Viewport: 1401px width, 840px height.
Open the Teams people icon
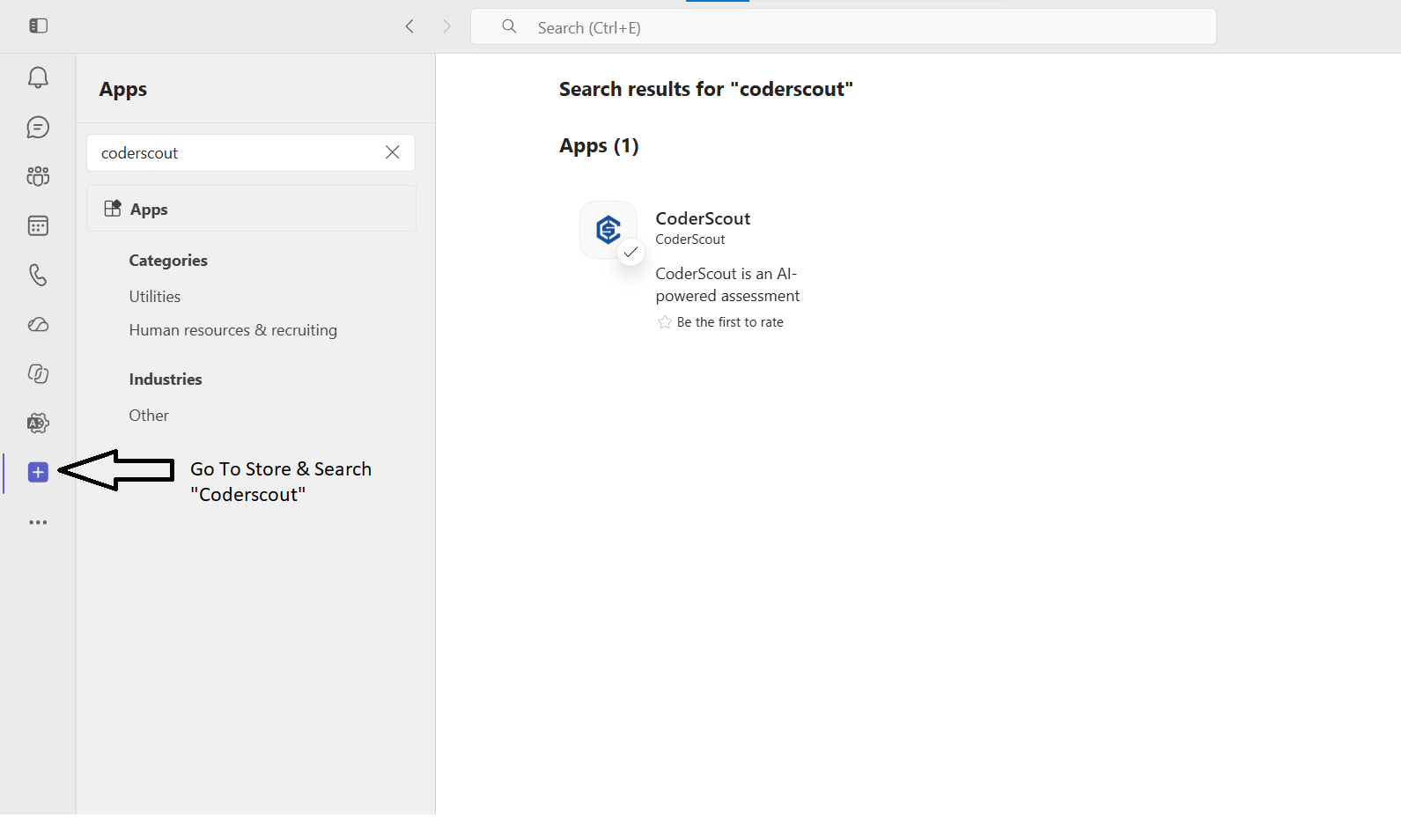pyautogui.click(x=38, y=176)
